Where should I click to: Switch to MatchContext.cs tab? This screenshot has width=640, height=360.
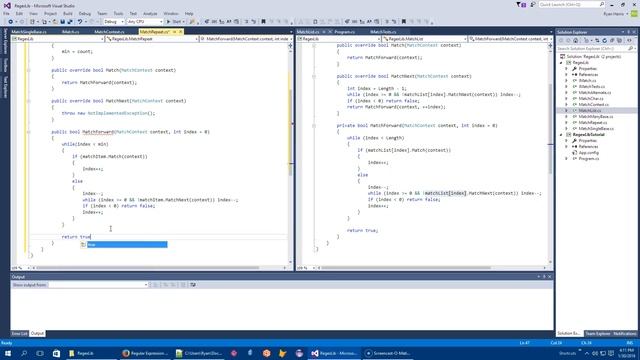(109, 32)
